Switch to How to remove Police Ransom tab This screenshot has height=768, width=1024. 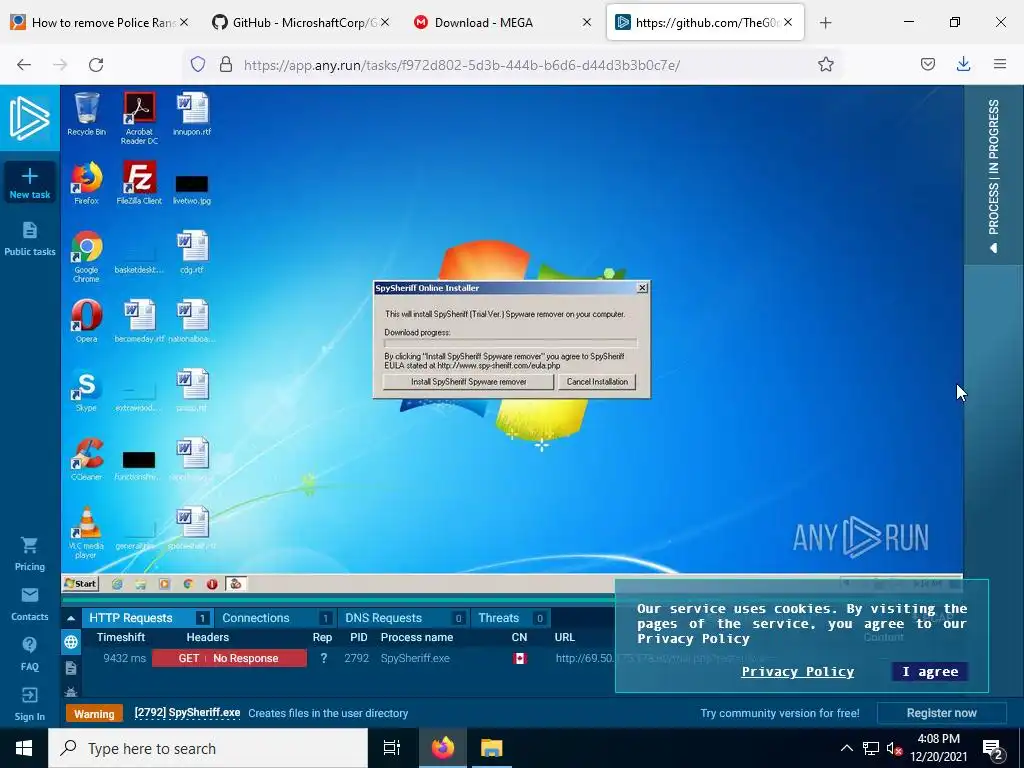click(x=100, y=22)
